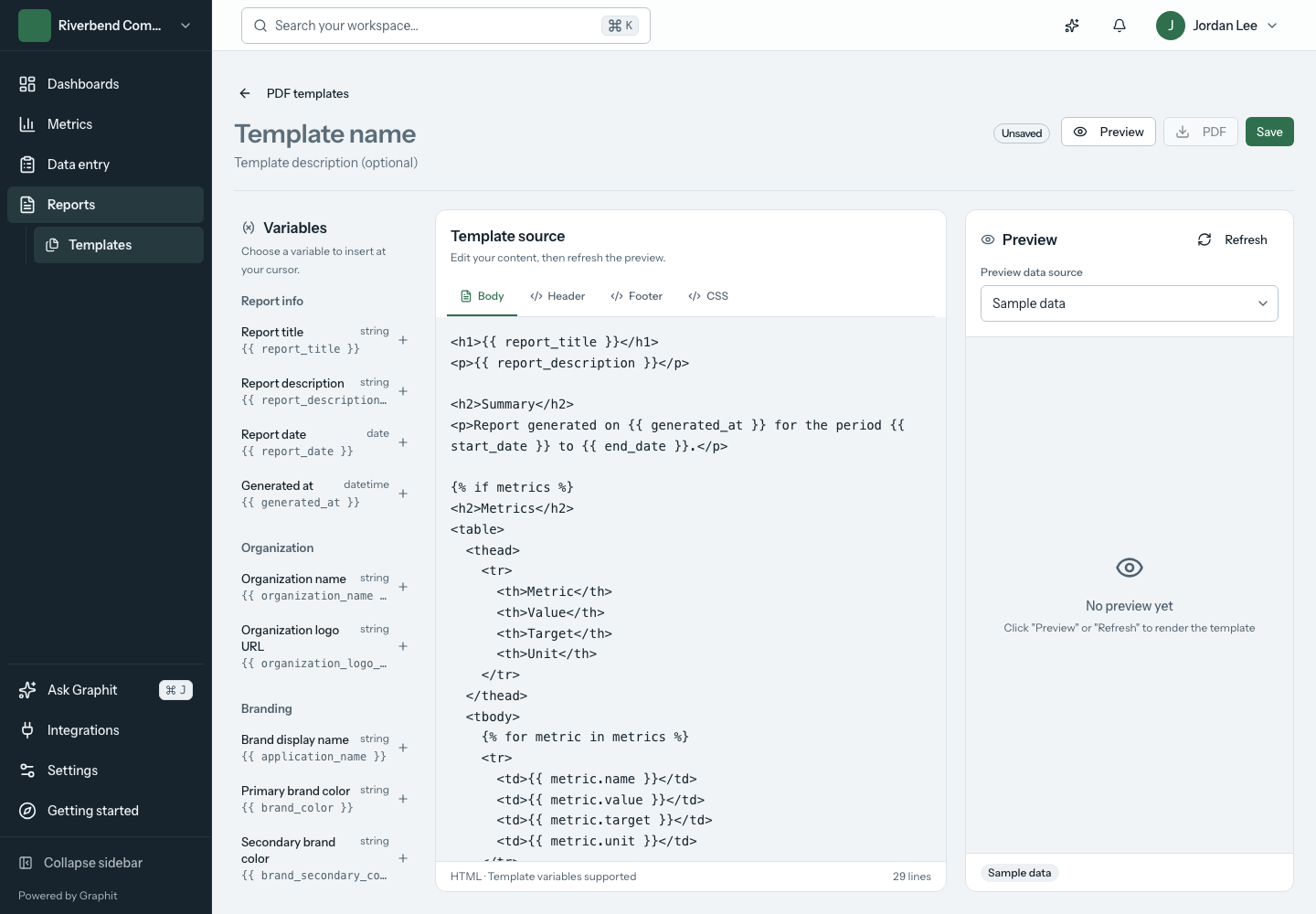Go to Metrics in sidebar

106,124
